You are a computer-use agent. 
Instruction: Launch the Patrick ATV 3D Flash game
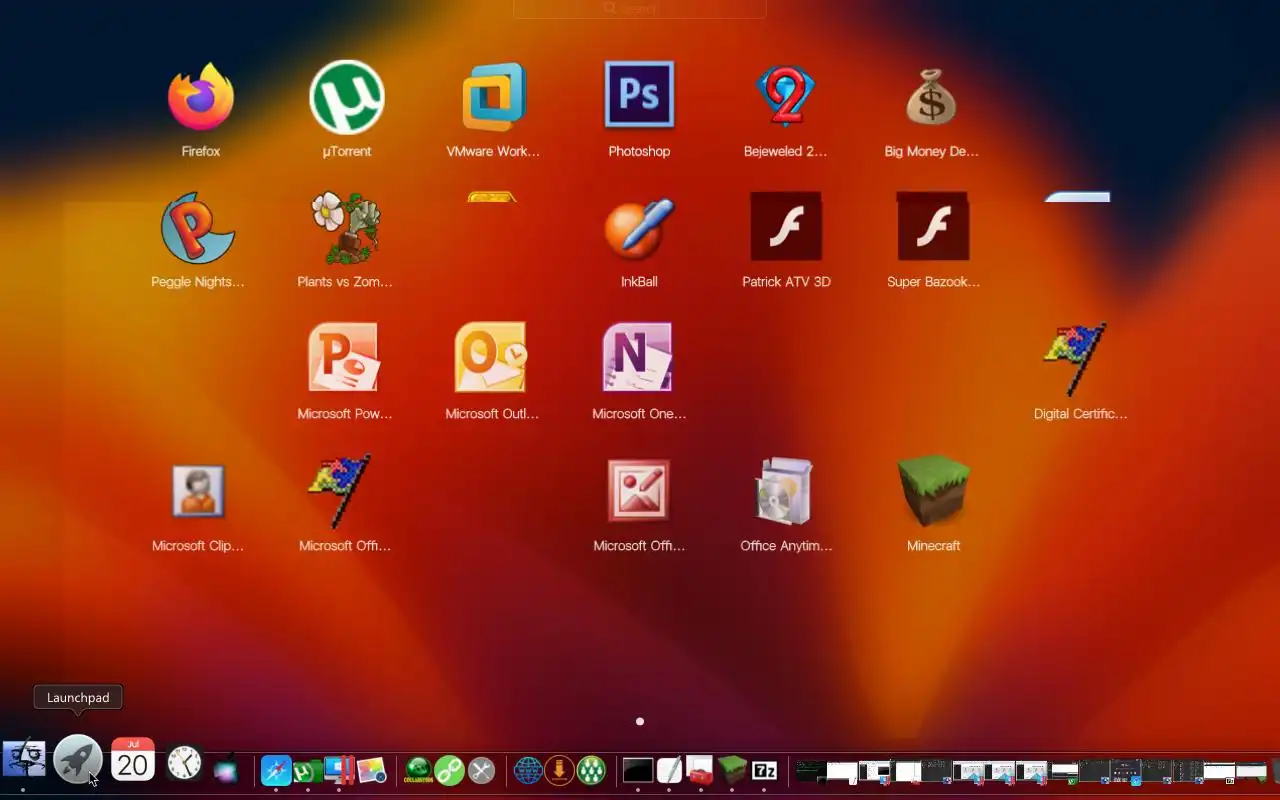pyautogui.click(x=786, y=227)
